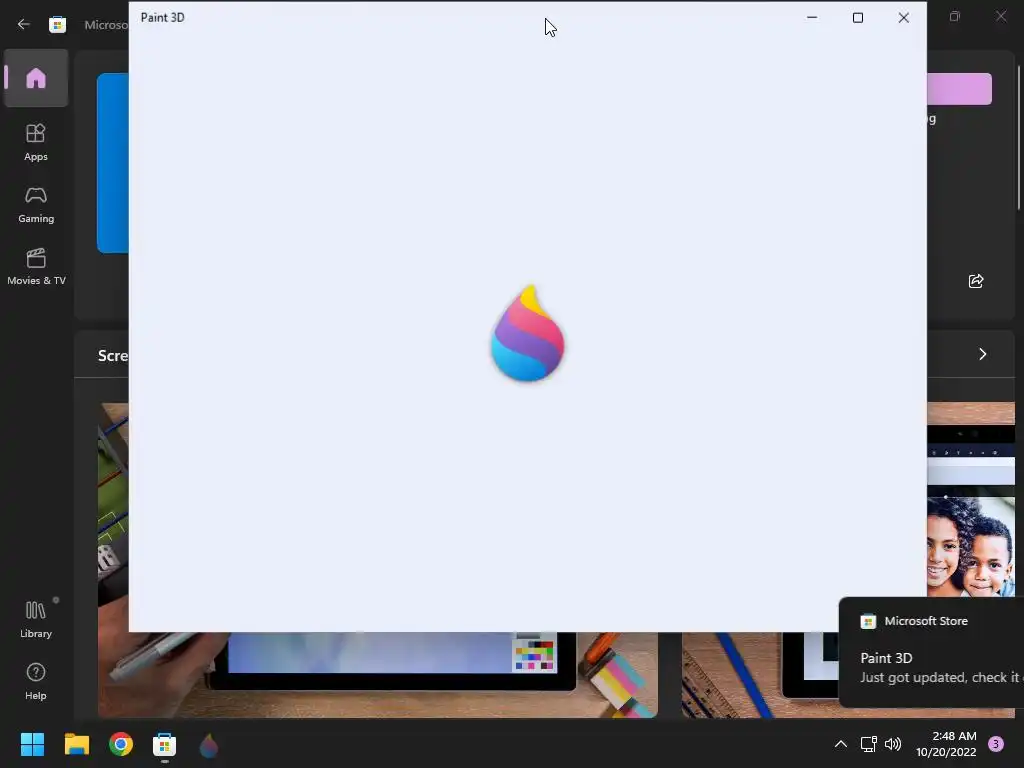
Task: Open notification center badge showing 3
Action: click(x=996, y=744)
